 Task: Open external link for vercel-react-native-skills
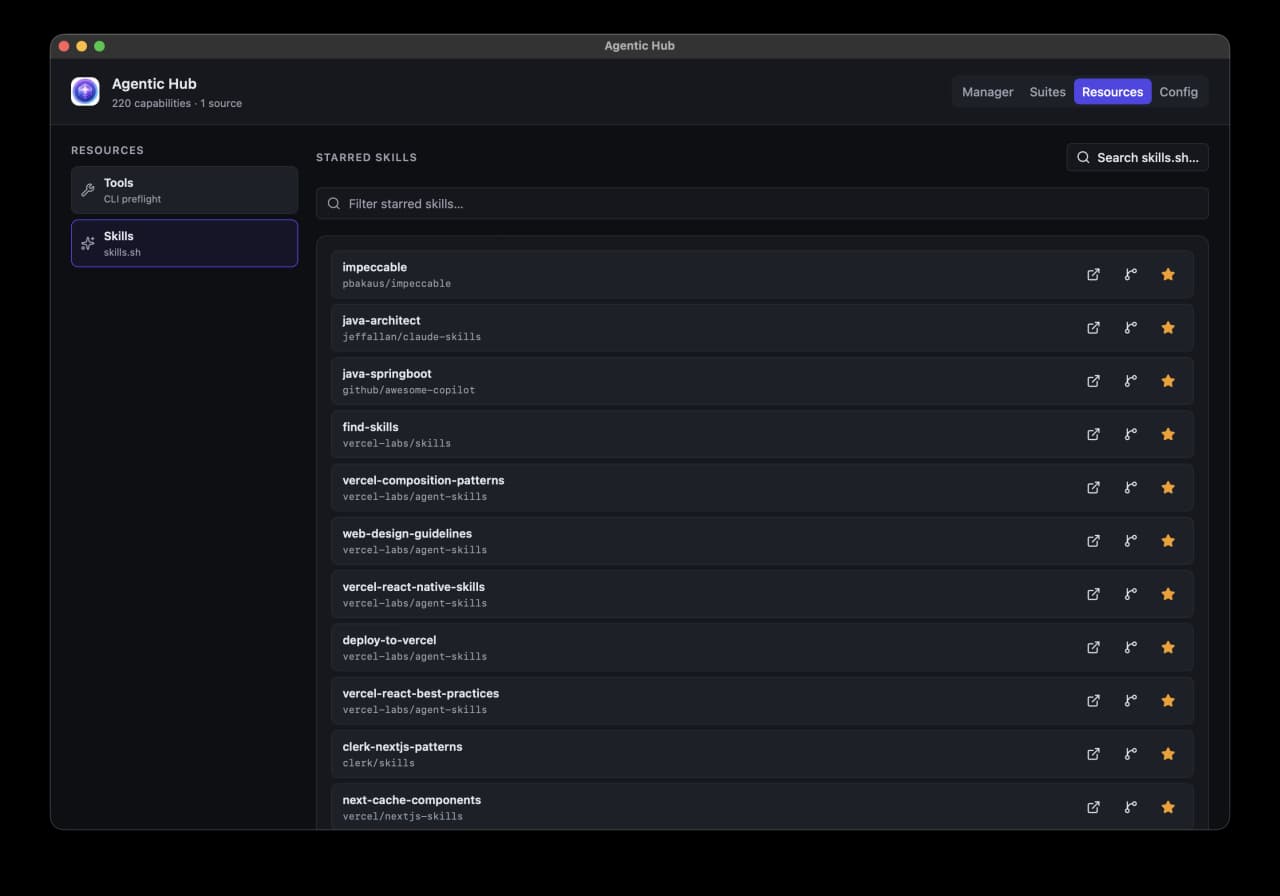pyautogui.click(x=1093, y=594)
